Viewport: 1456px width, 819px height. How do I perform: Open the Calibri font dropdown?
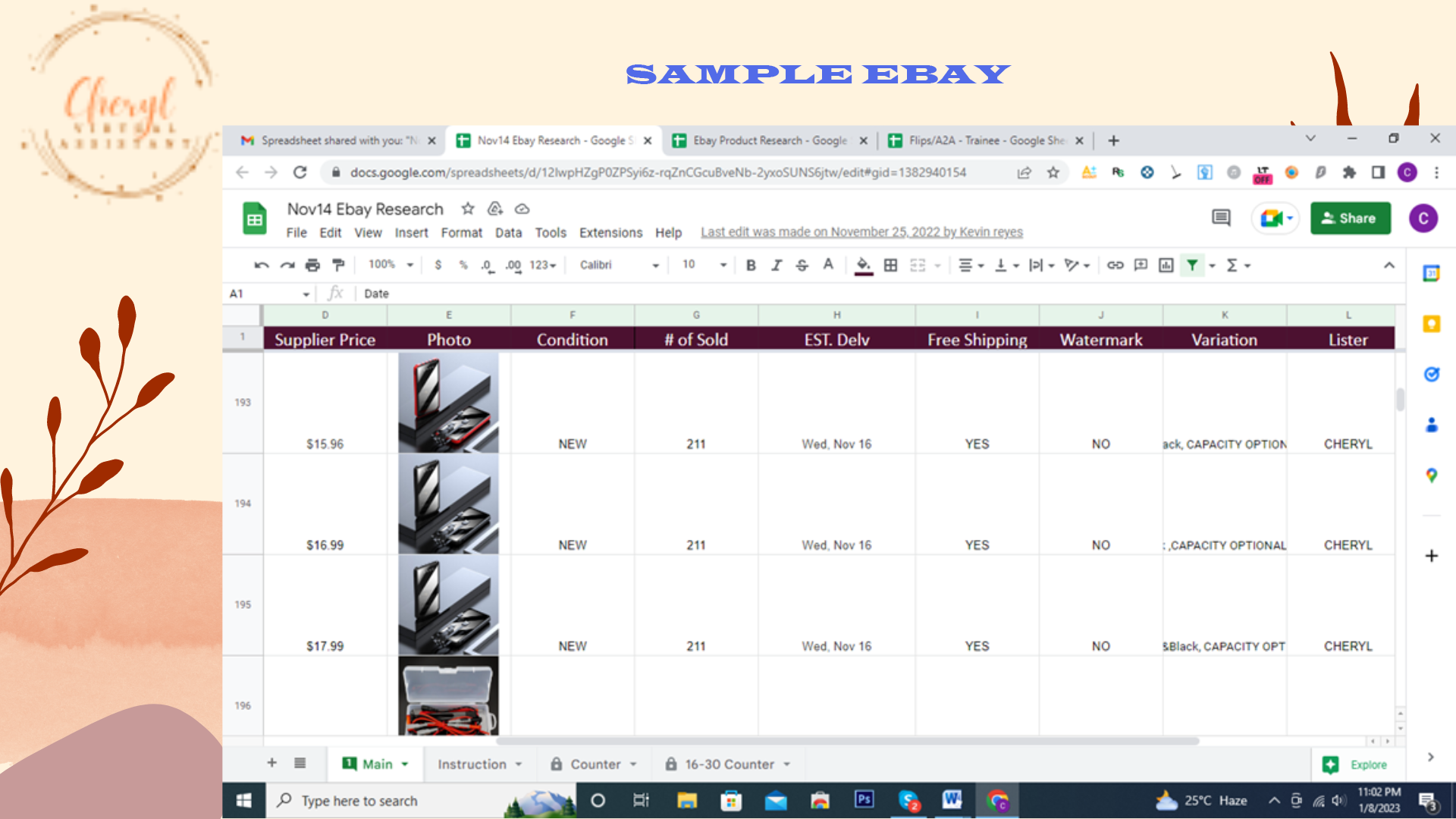[619, 265]
